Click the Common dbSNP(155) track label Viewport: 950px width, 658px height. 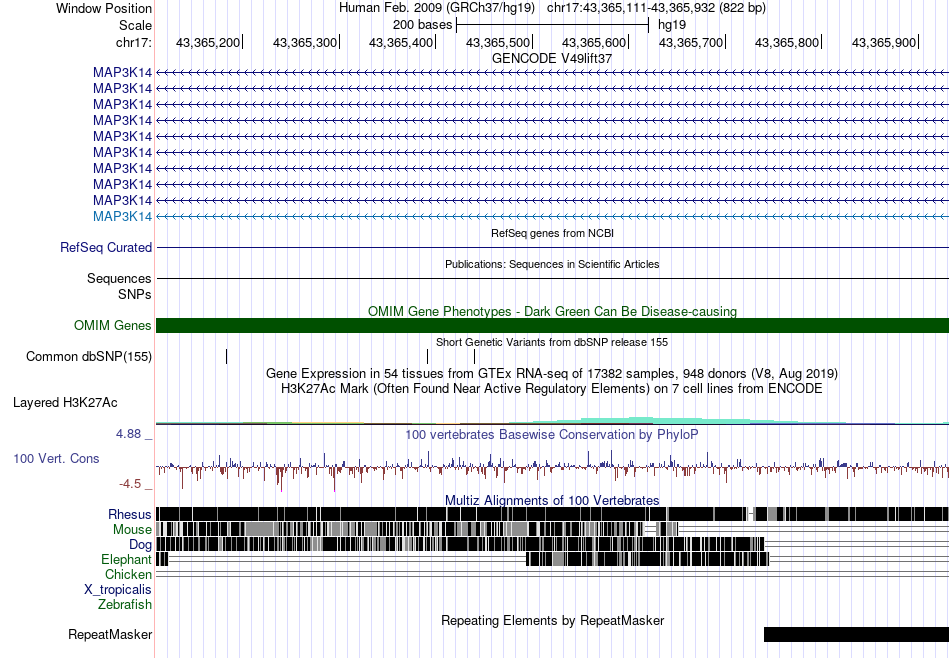[x=89, y=356]
